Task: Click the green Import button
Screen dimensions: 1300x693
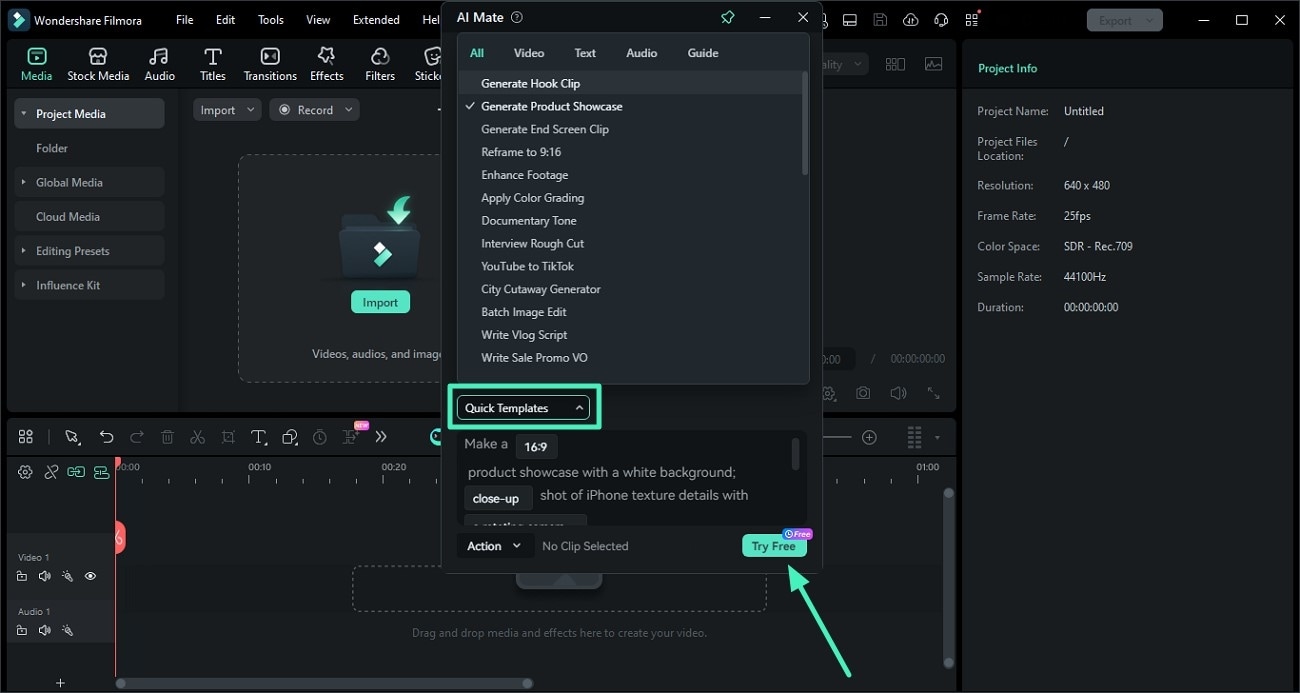Action: tap(380, 302)
